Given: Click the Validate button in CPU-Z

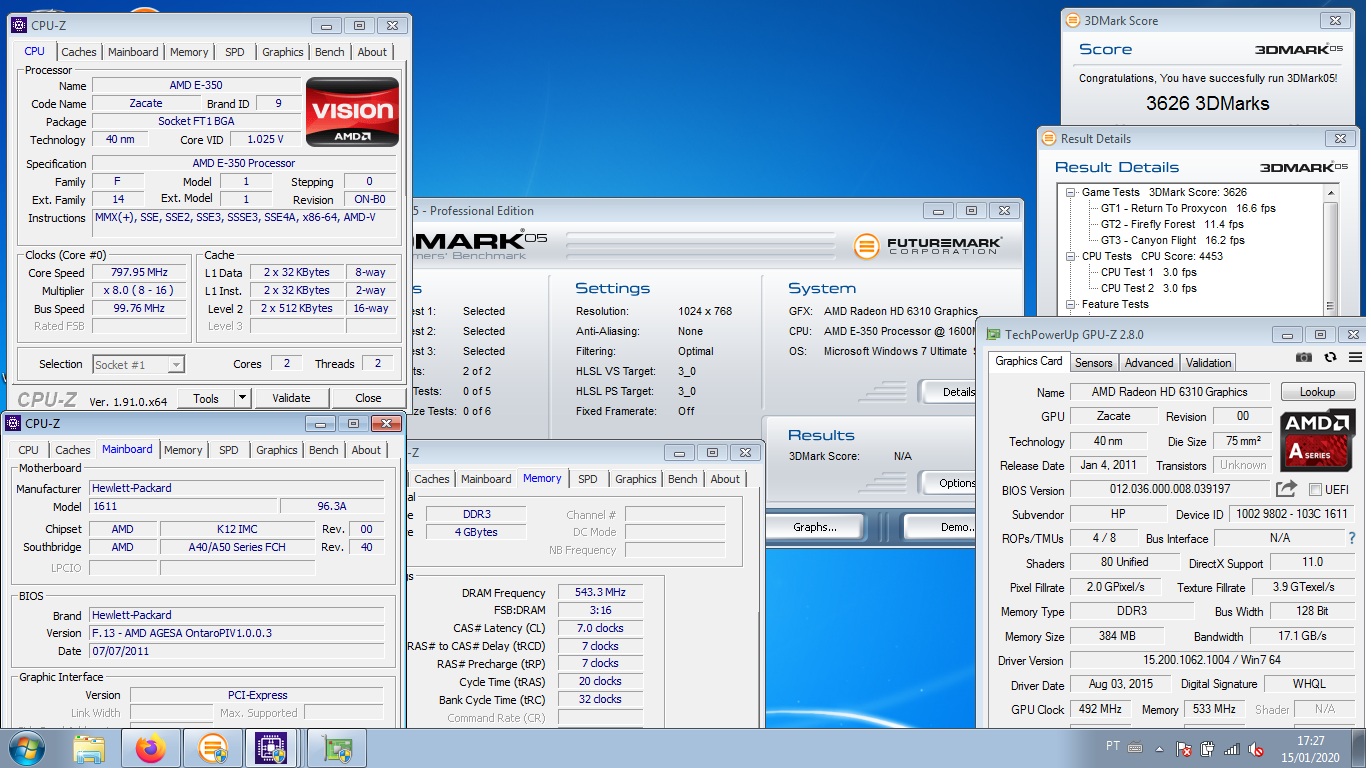Looking at the screenshot, I should pyautogui.click(x=291, y=398).
